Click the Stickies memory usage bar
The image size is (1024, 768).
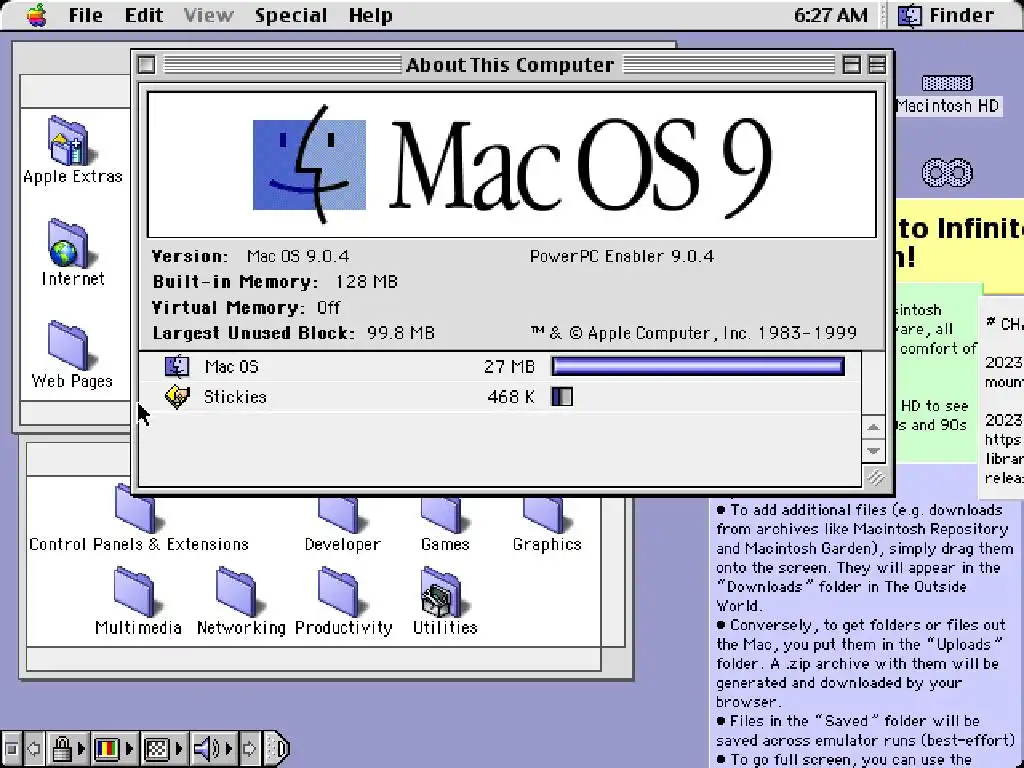click(562, 396)
